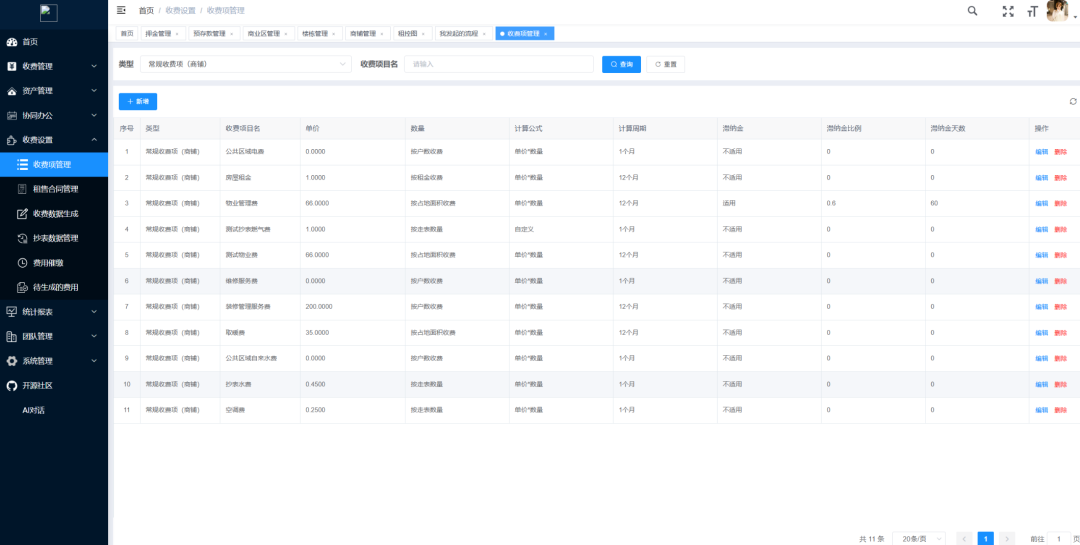Delete the 房屋租金 row

[x=1060, y=178]
